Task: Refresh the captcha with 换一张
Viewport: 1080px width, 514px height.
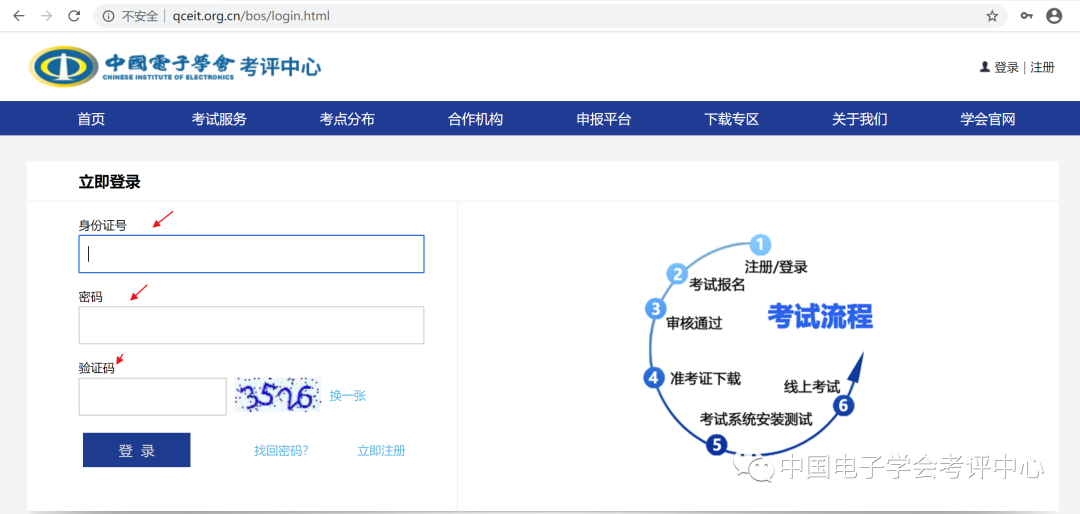Action: [x=347, y=395]
